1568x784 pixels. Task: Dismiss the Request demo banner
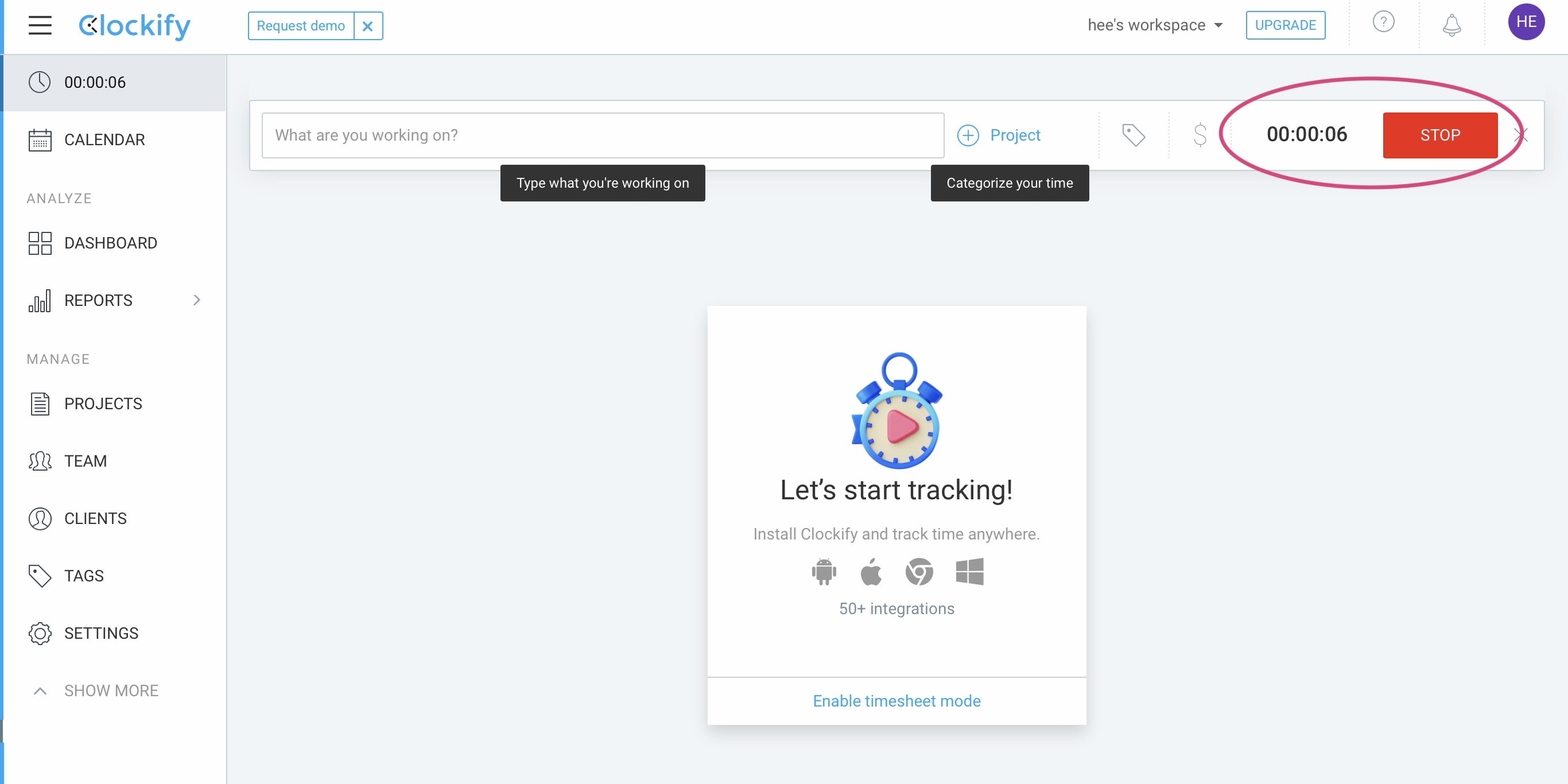[x=368, y=26]
